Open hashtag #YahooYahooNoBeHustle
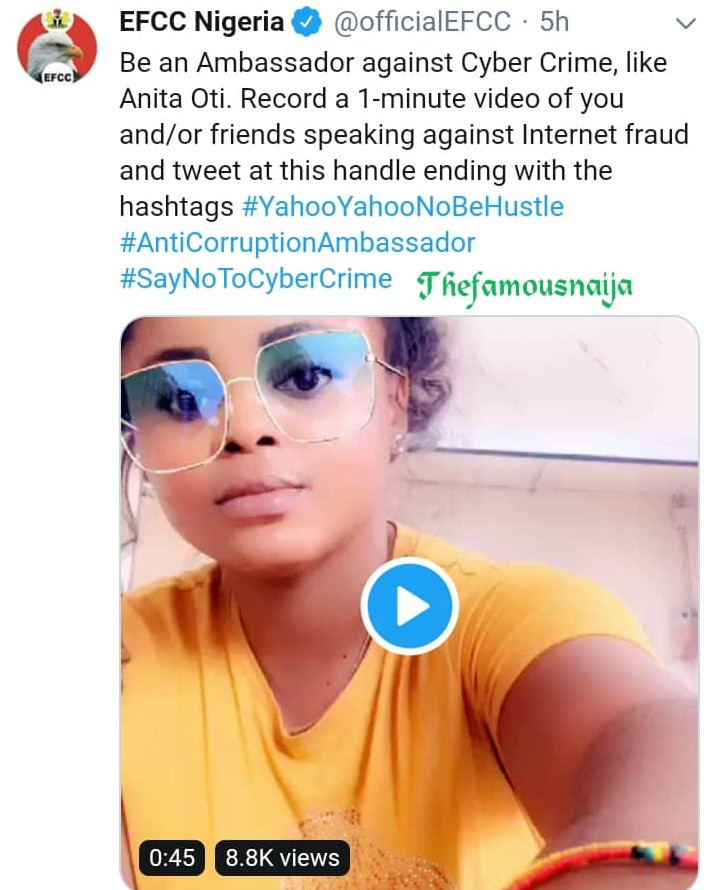Screen dimensions: 715x890 (x=403, y=207)
